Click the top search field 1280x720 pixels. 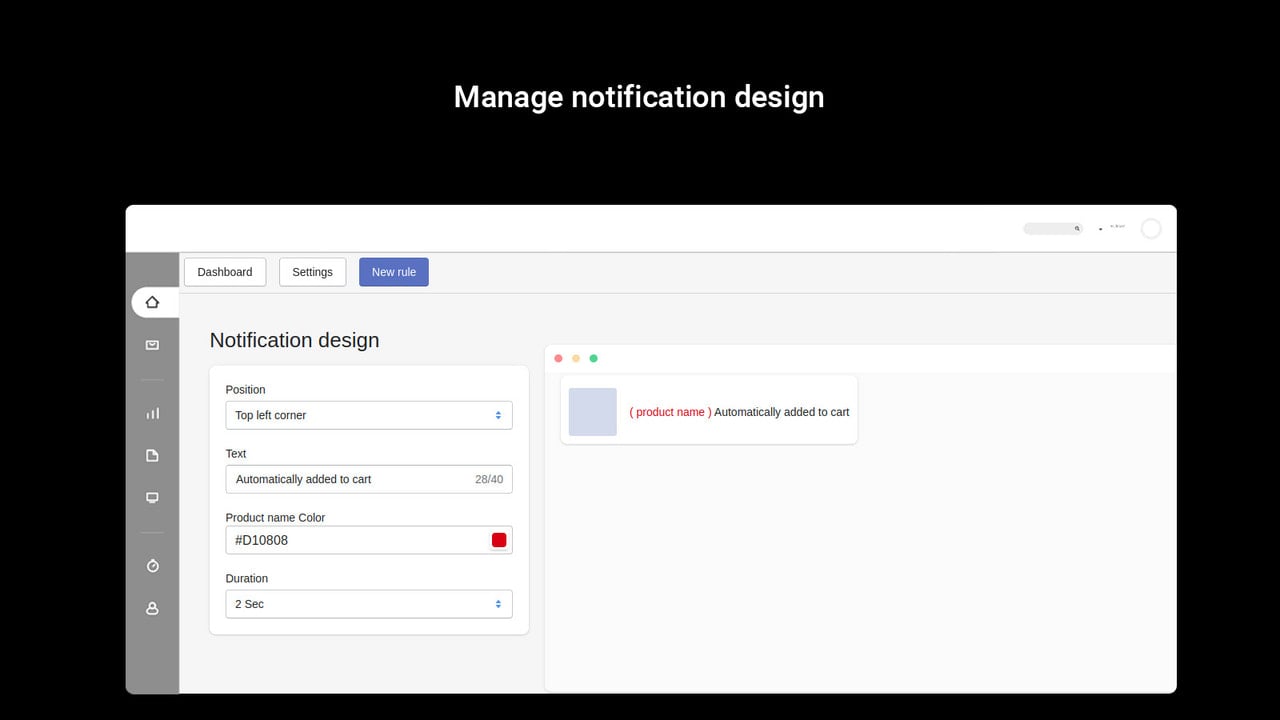(x=1053, y=229)
